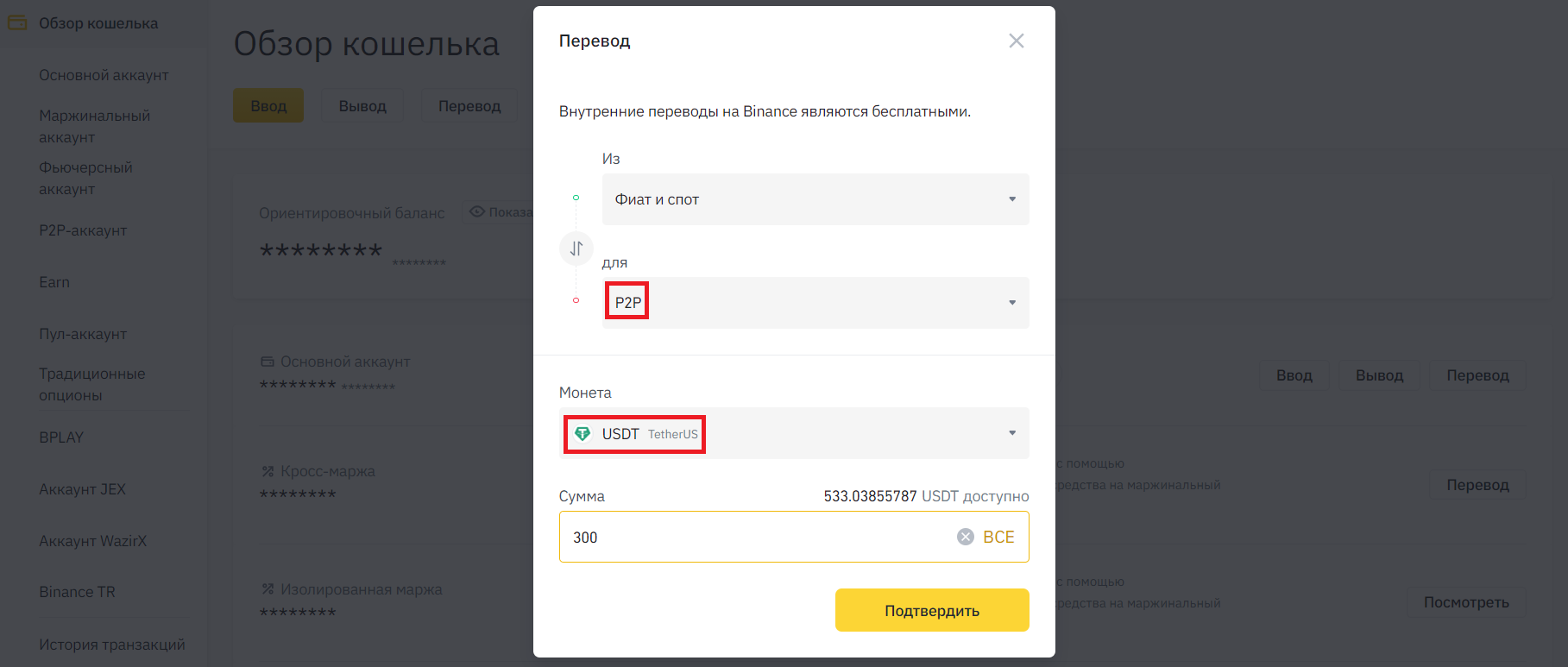Click the wallet icon beside Обзор кошелька
Screen dimensions: 1568x667
click(17, 23)
